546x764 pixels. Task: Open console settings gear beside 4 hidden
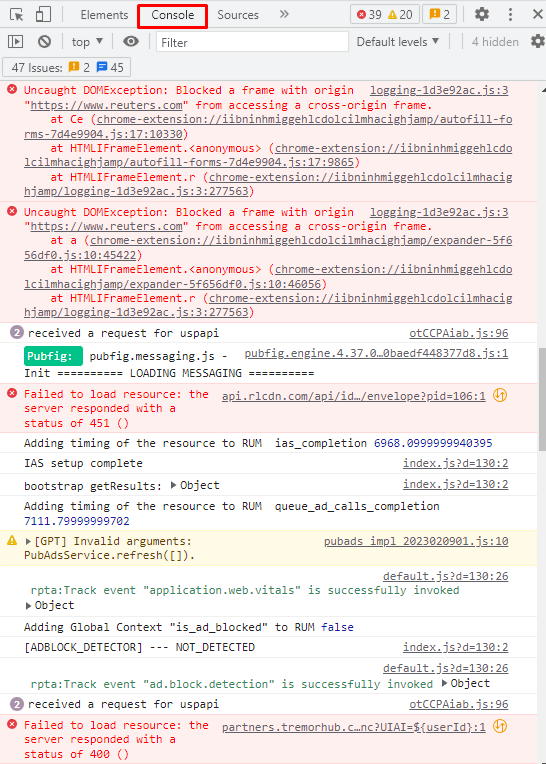538,41
